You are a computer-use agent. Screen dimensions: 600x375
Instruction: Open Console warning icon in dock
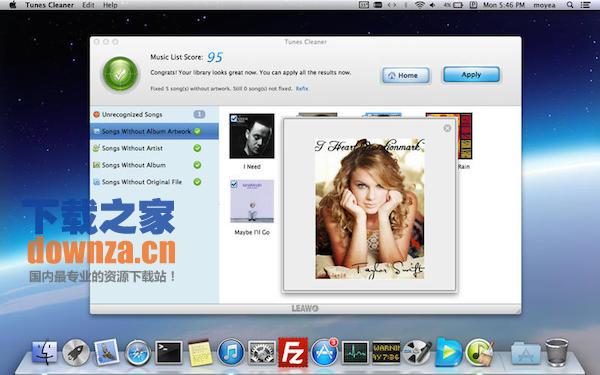pos(386,352)
